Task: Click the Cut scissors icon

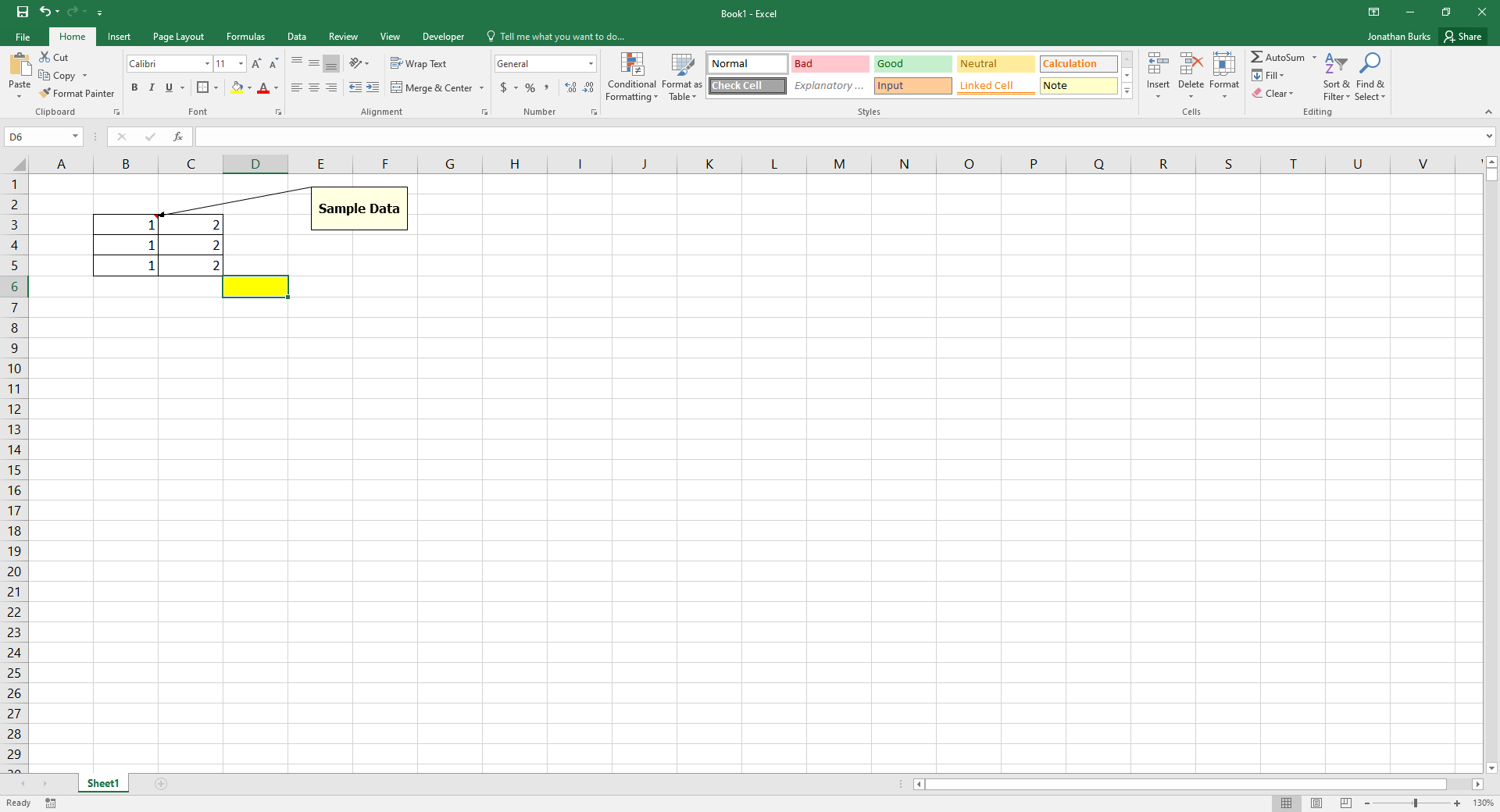Action: tap(45, 57)
